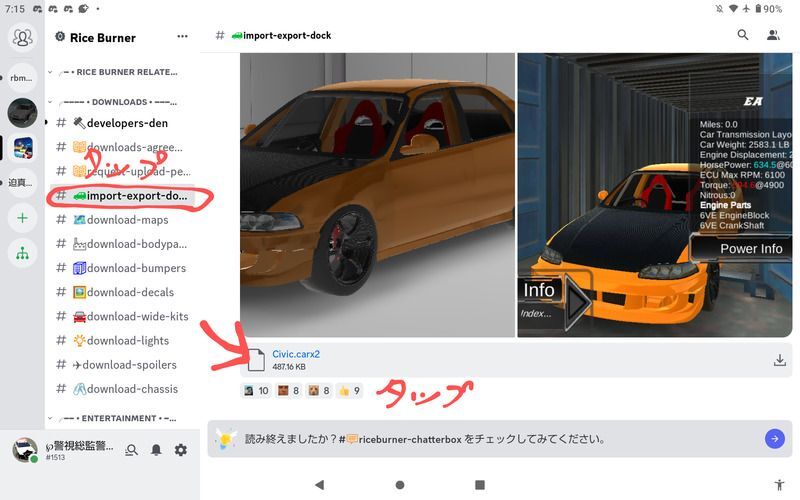The width and height of the screenshot is (800, 500).
Task: Switch to the download-maps channel
Action: pyautogui.click(x=127, y=220)
